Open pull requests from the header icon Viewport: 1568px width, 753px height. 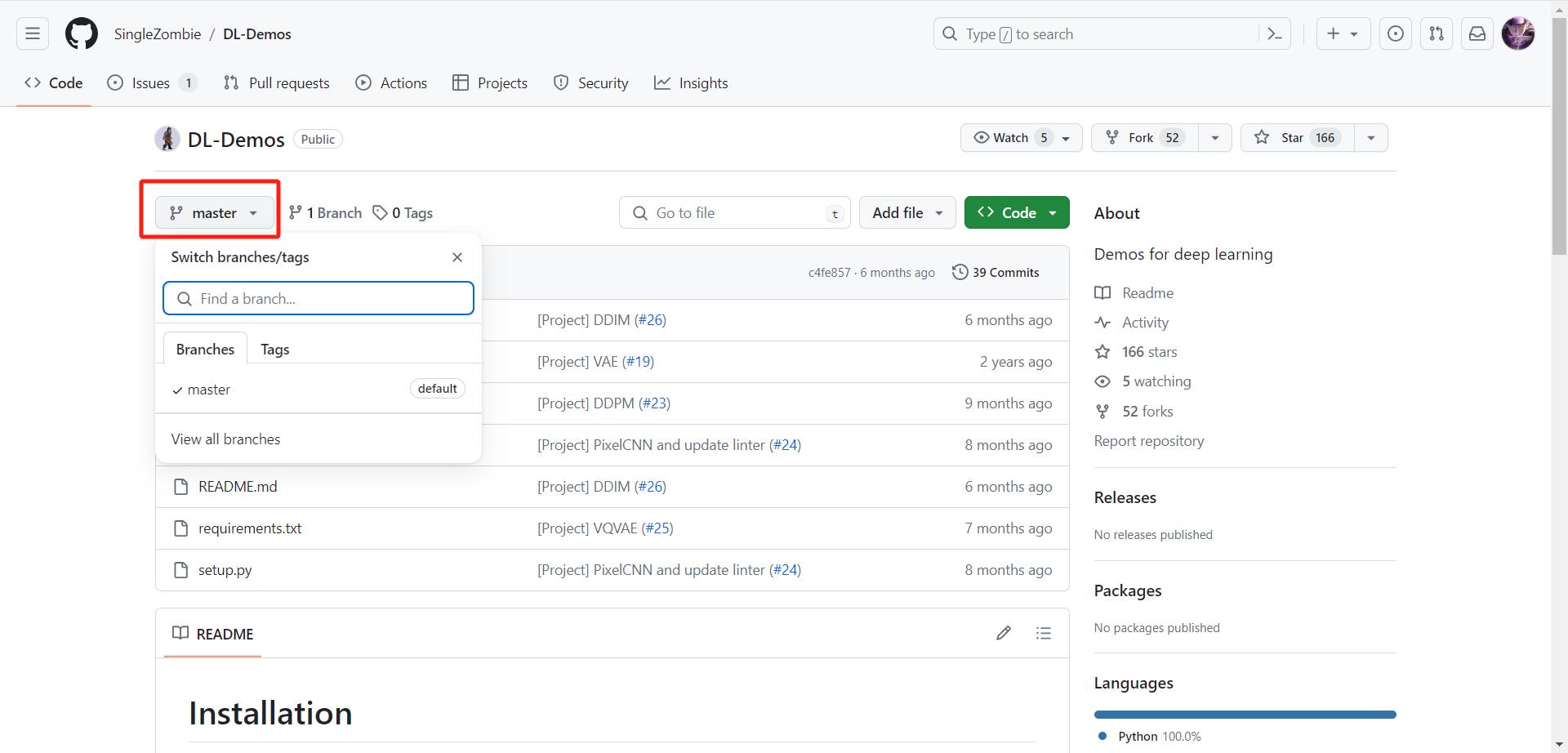point(1437,33)
